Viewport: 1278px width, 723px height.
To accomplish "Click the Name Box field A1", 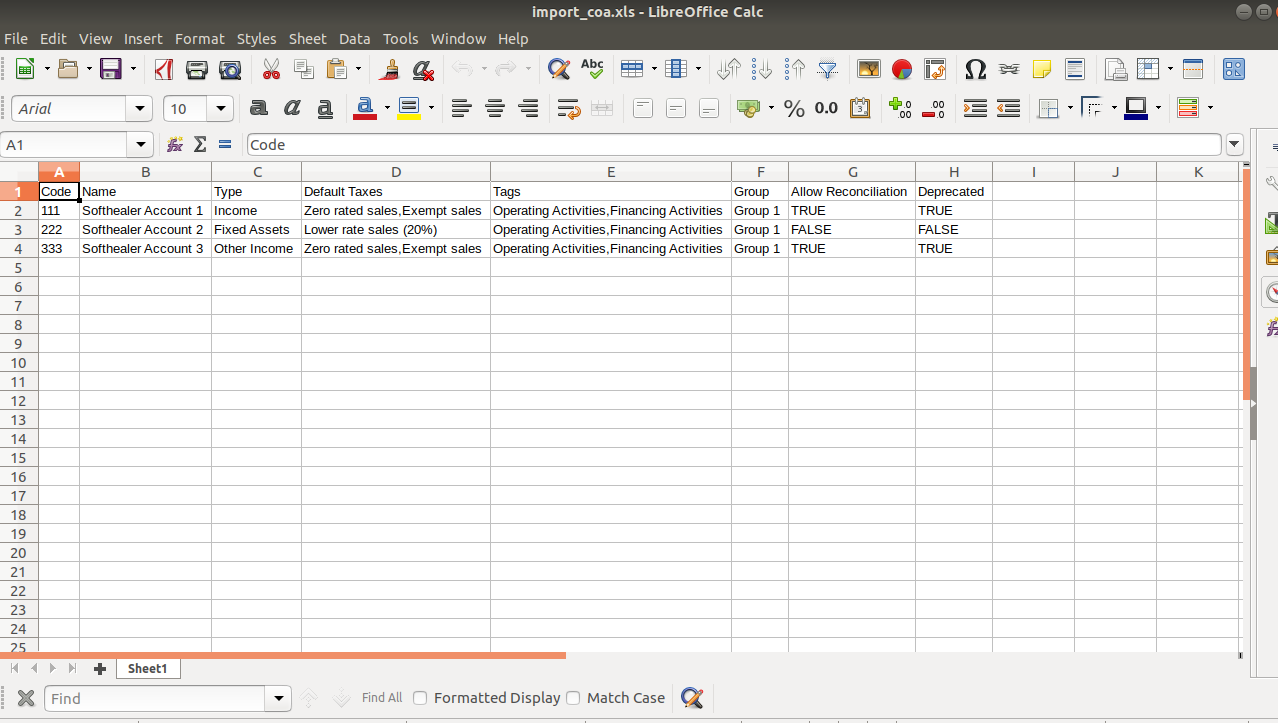I will pos(65,145).
